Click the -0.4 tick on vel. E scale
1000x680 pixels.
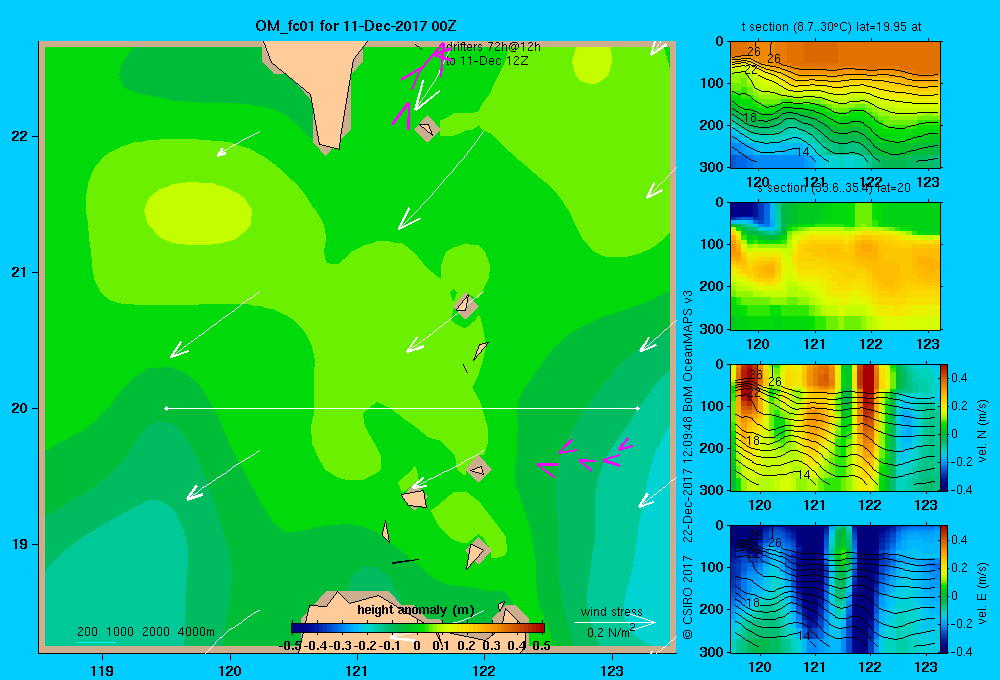961,651
